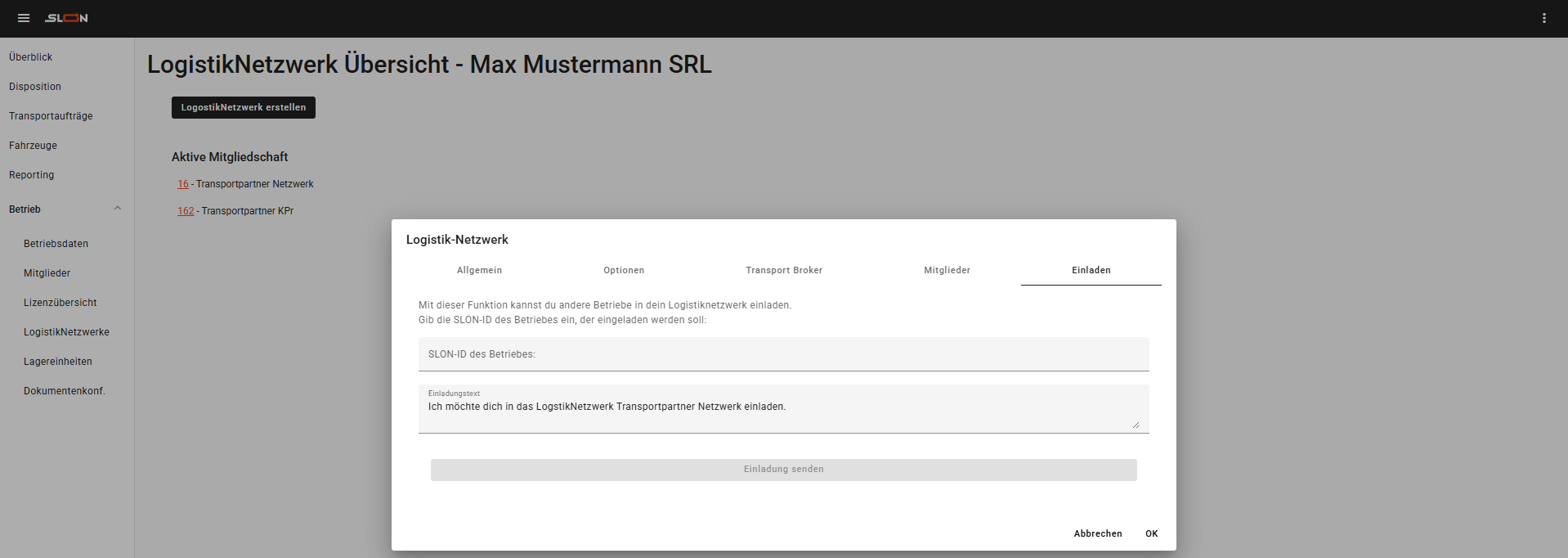This screenshot has width=1568, height=558.
Task: Click the SLON logo
Action: coord(66,18)
